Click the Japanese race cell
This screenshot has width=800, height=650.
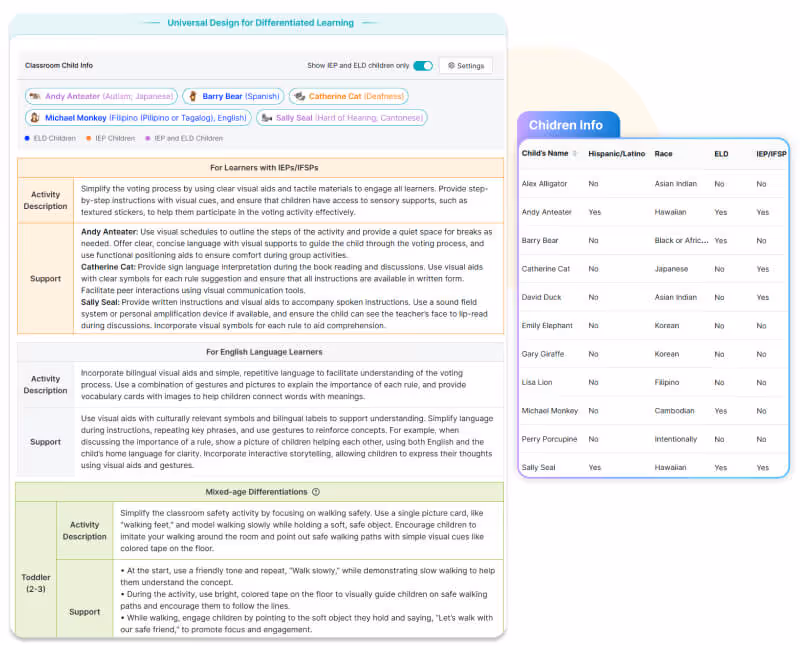671,269
